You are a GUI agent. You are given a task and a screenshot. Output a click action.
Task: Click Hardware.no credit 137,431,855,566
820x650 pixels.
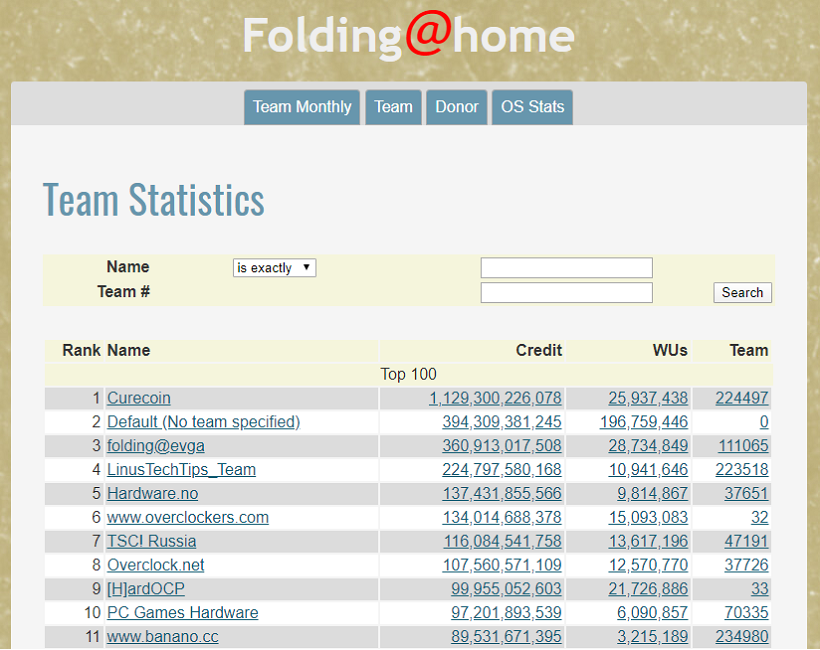502,494
